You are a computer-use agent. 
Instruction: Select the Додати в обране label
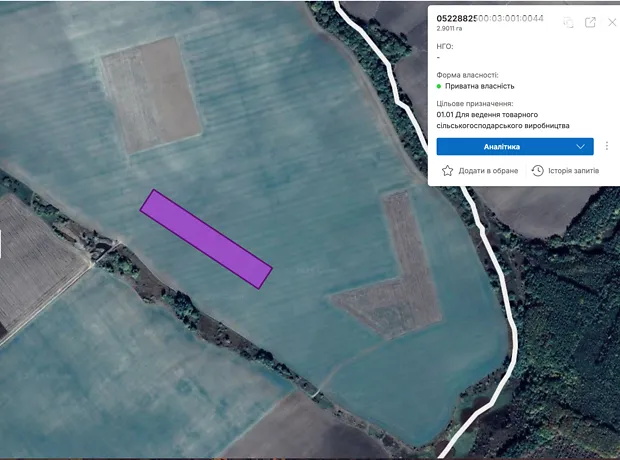click(488, 171)
